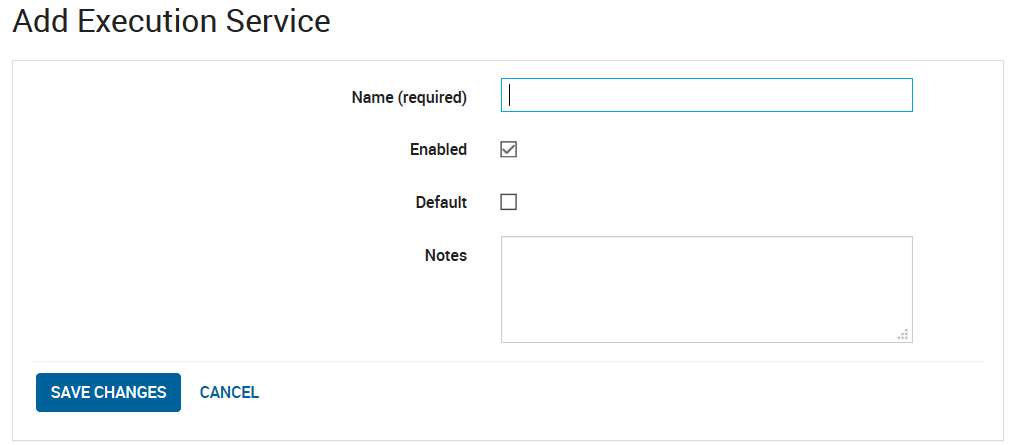Click the "Default" label text
The width and height of the screenshot is (1009, 445).
tap(441, 202)
